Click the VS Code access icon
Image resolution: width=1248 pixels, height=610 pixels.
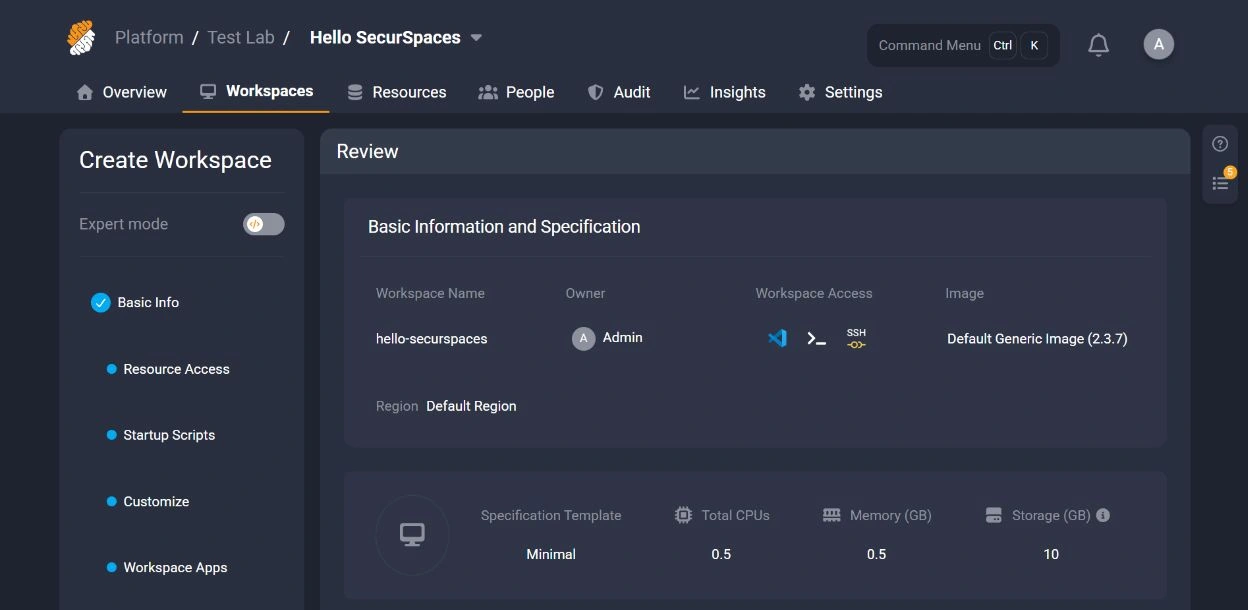click(x=777, y=338)
